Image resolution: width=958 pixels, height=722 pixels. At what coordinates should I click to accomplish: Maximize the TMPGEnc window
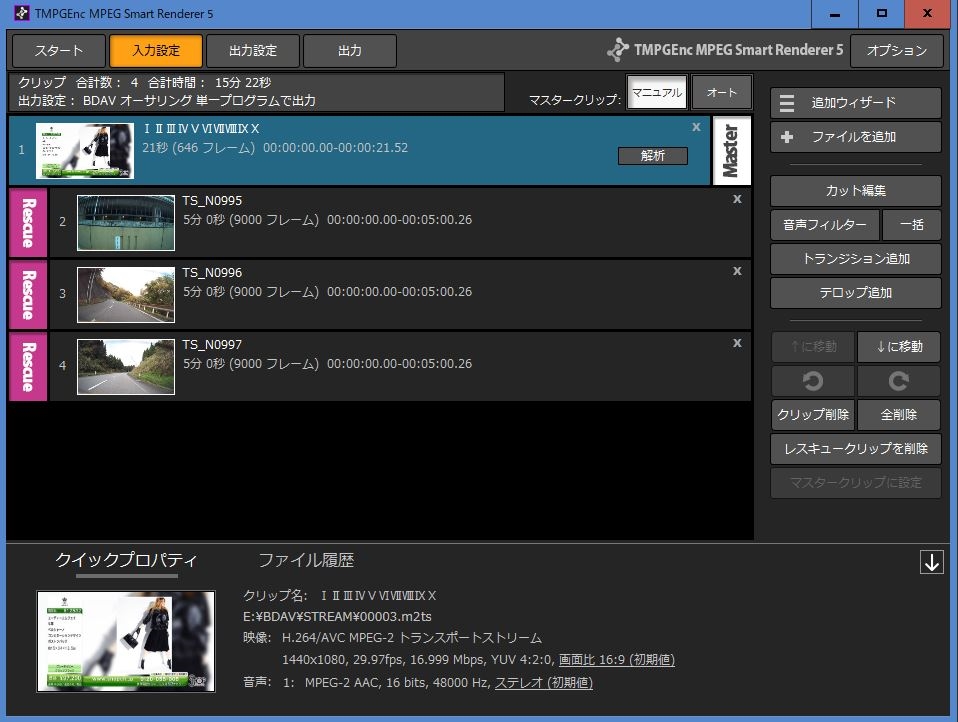[x=882, y=14]
